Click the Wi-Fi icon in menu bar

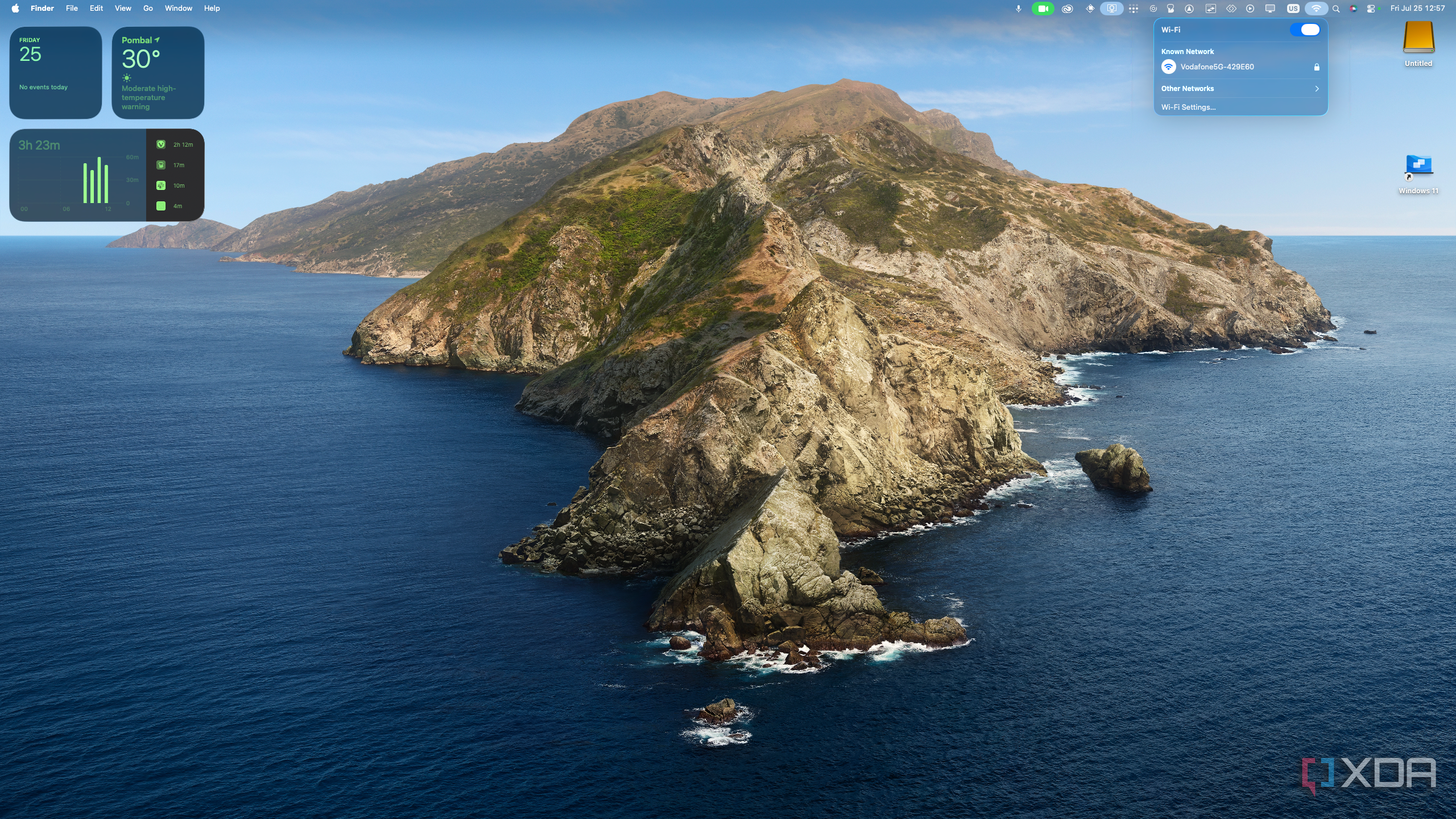coord(1316,9)
